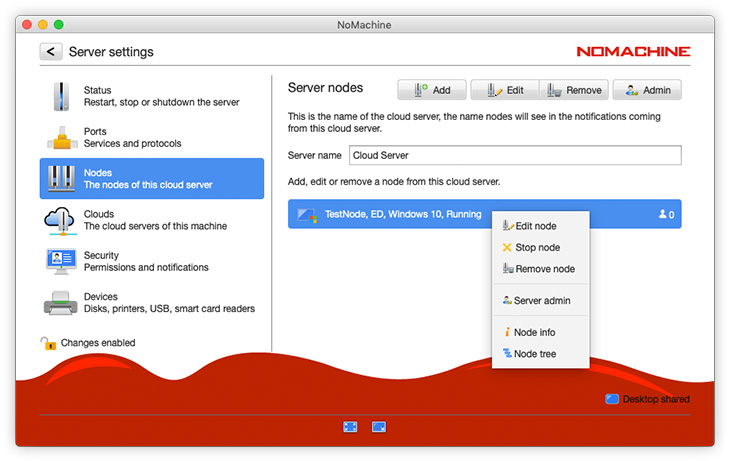Screen dimensions: 730x461
Task: Click the Changes enabled padlock icon
Action: click(48, 343)
